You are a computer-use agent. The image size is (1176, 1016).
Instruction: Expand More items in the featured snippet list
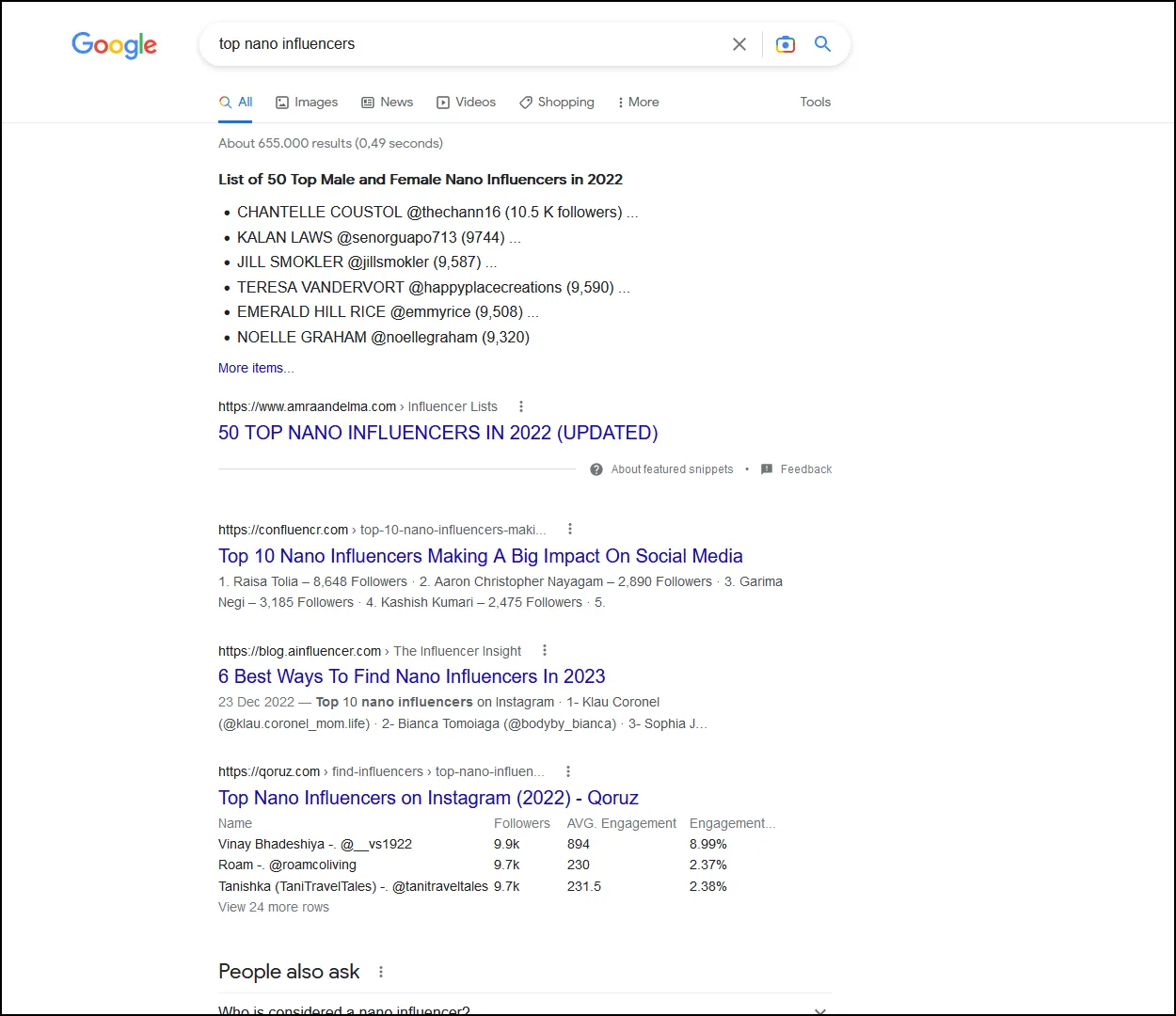255,368
